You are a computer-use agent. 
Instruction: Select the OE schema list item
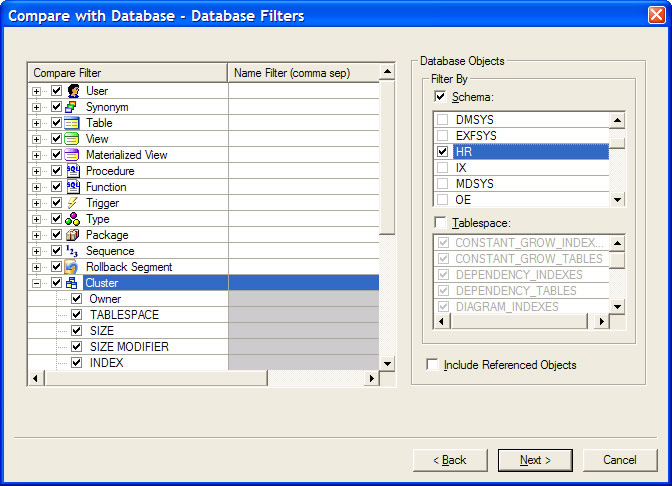[463, 200]
